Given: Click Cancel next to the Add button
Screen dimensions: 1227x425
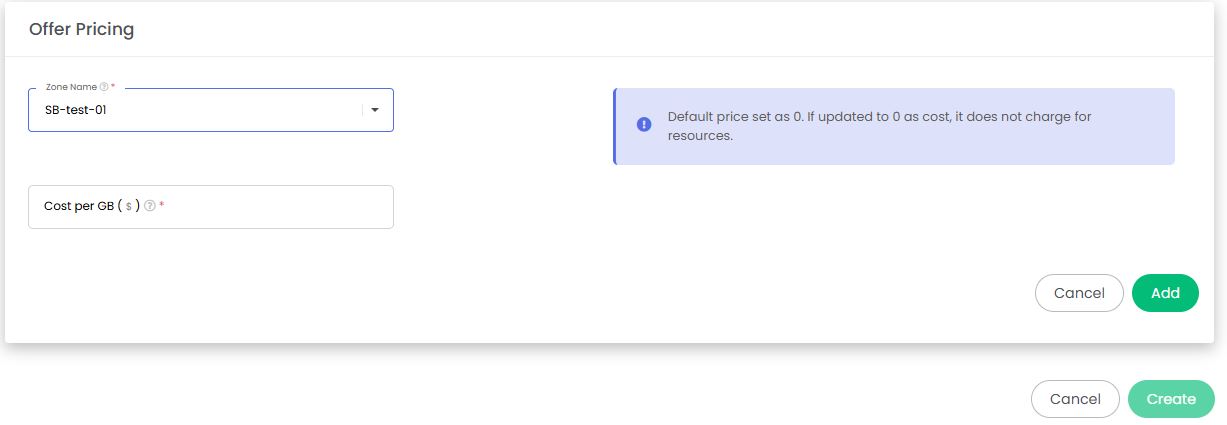Looking at the screenshot, I should click(1079, 293).
